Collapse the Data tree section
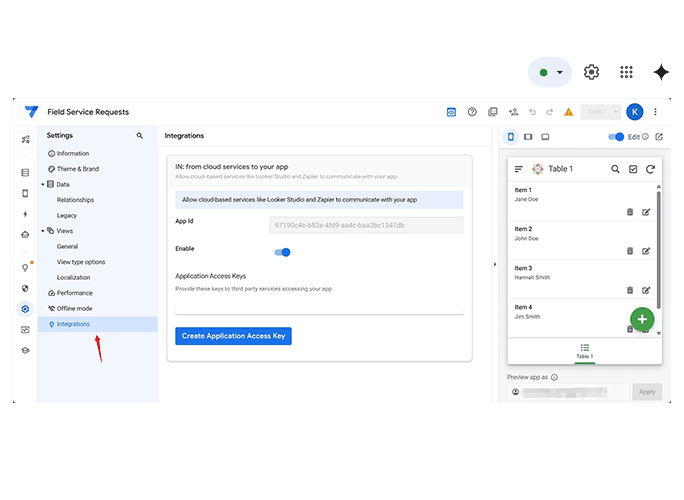This screenshot has width=684, height=500. [43, 185]
